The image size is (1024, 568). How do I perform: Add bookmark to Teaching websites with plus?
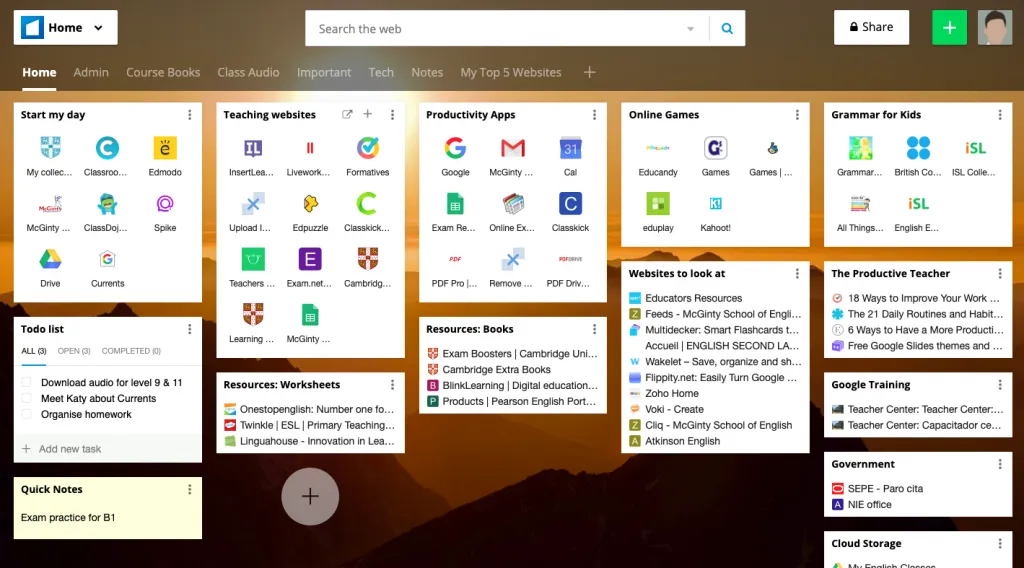tap(368, 114)
